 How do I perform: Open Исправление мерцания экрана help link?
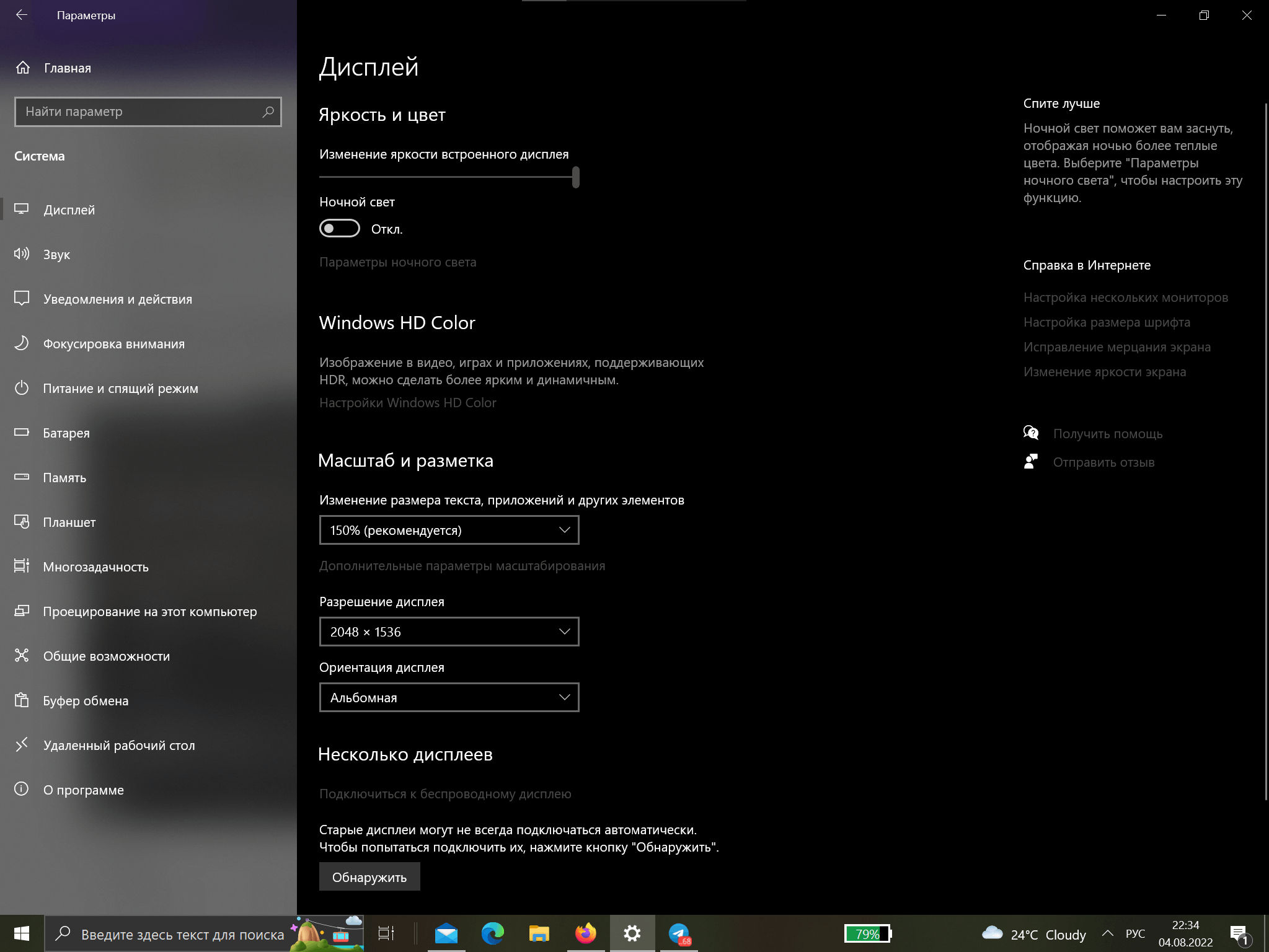tap(1117, 347)
